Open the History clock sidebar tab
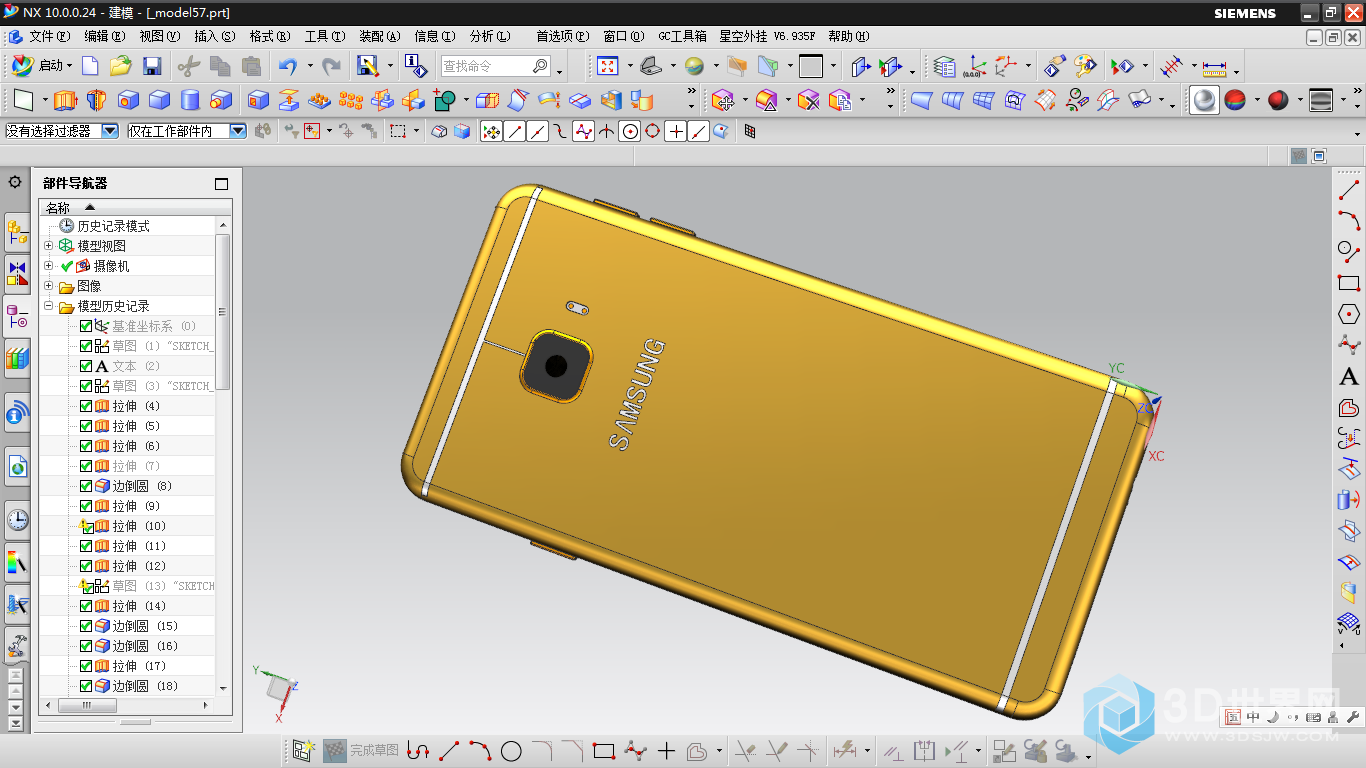 [17, 520]
